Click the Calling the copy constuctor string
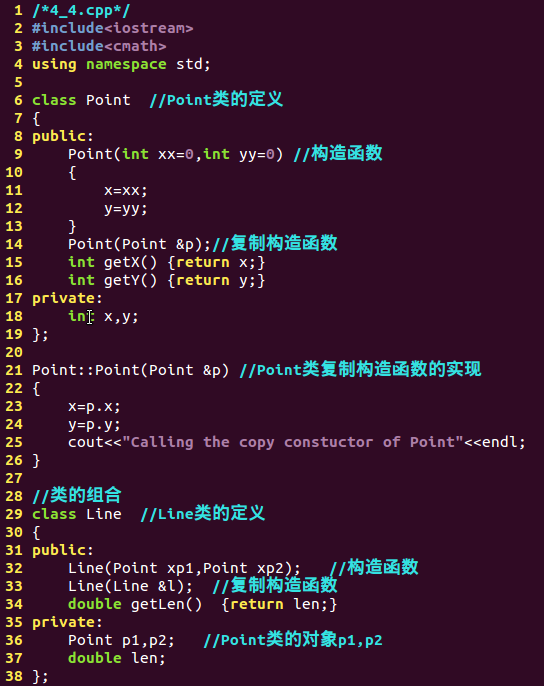The image size is (544, 686). [x=292, y=442]
